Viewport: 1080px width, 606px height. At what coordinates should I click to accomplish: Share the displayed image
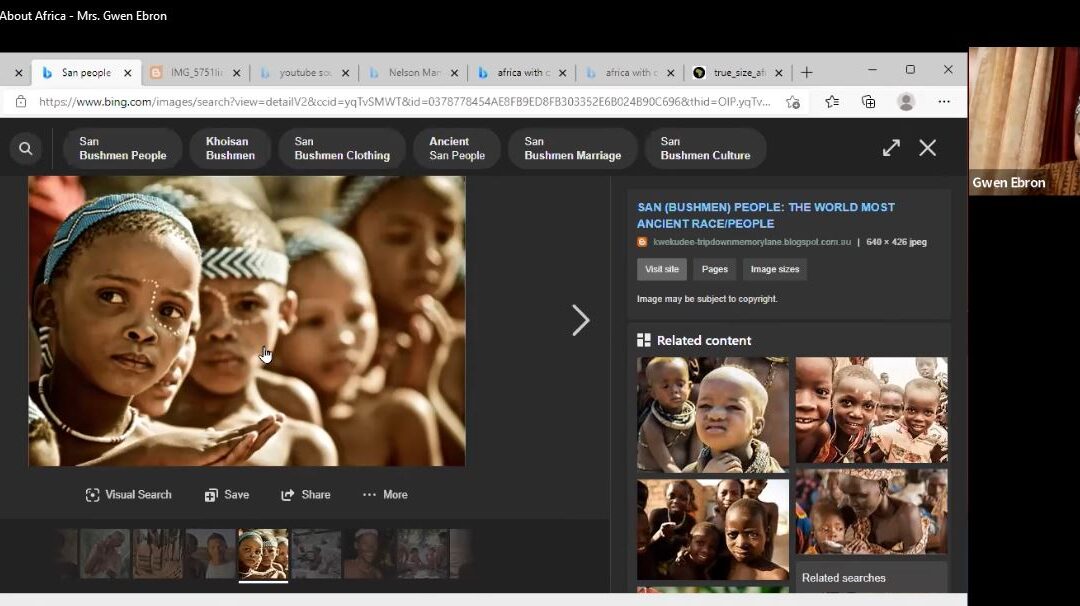306,494
